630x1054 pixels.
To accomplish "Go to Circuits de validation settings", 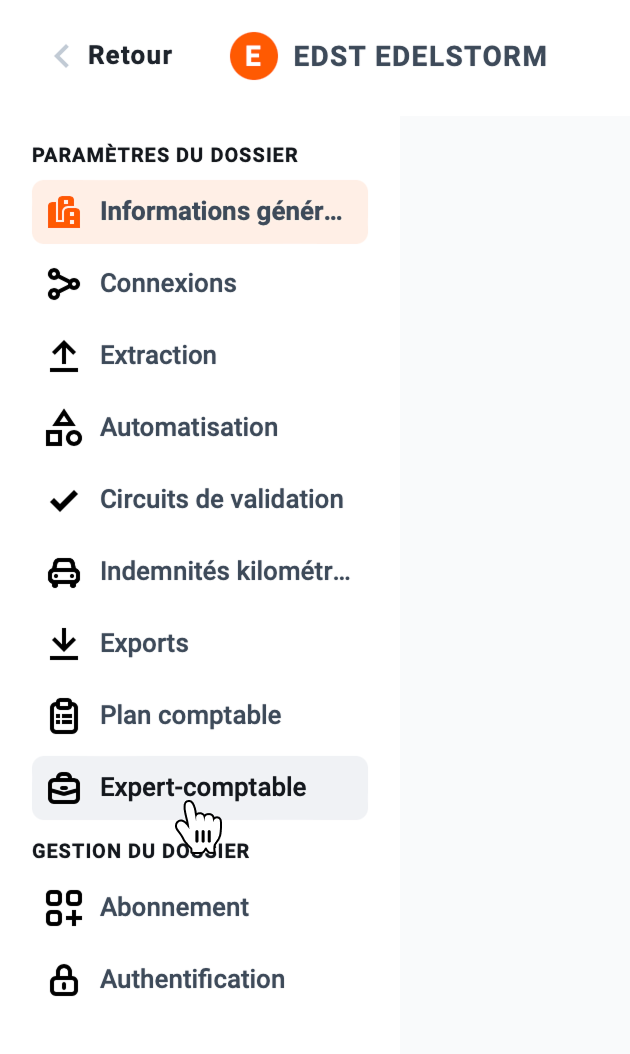I will pyautogui.click(x=200, y=499).
